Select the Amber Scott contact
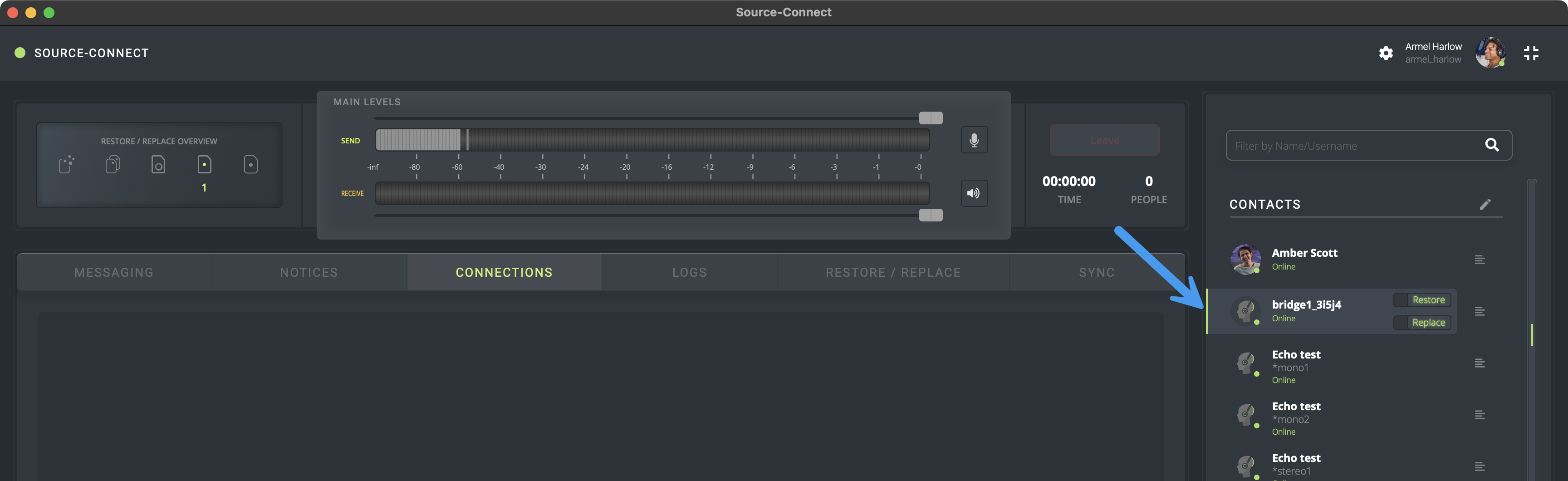 [x=1304, y=259]
